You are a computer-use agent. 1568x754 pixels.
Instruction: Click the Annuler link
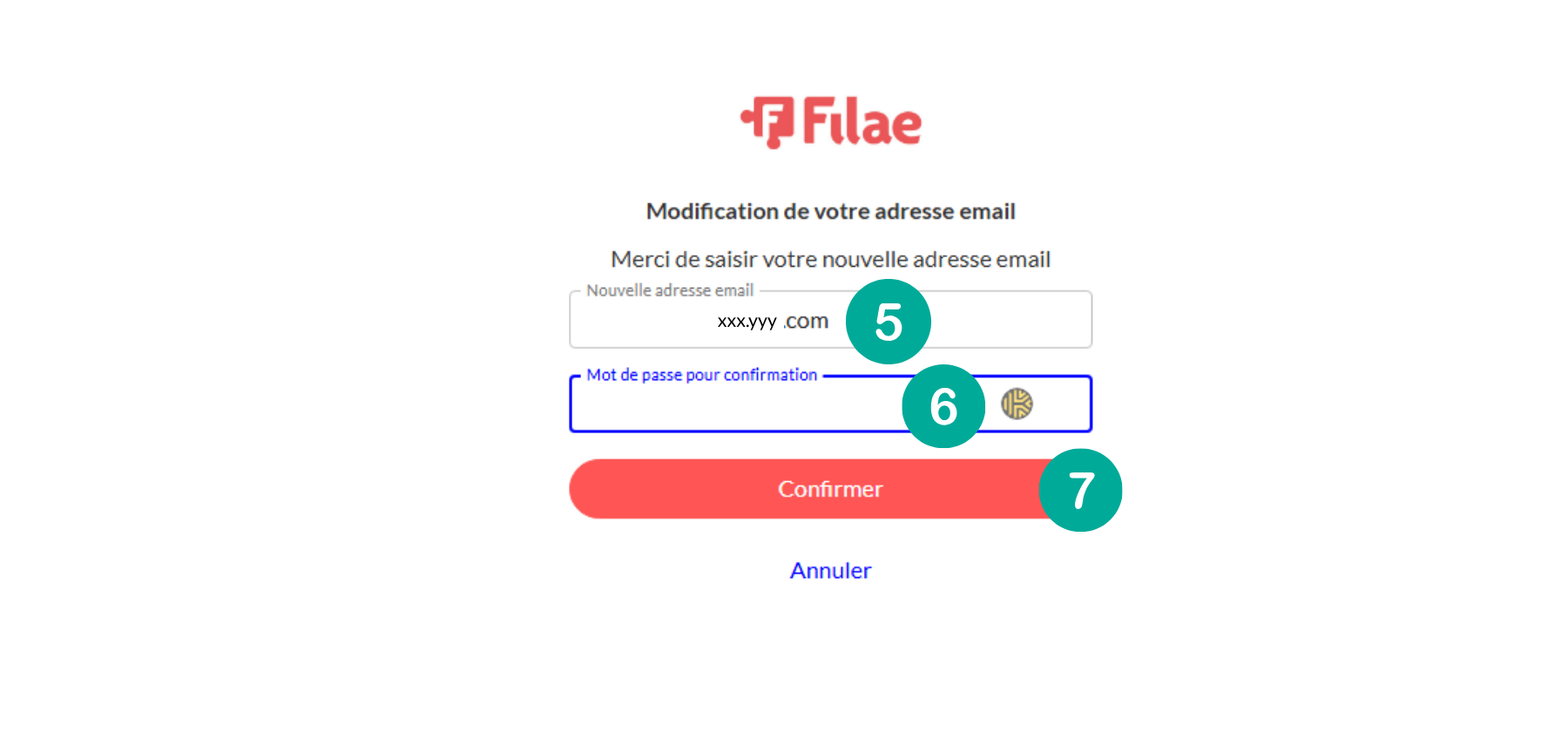[x=830, y=570]
